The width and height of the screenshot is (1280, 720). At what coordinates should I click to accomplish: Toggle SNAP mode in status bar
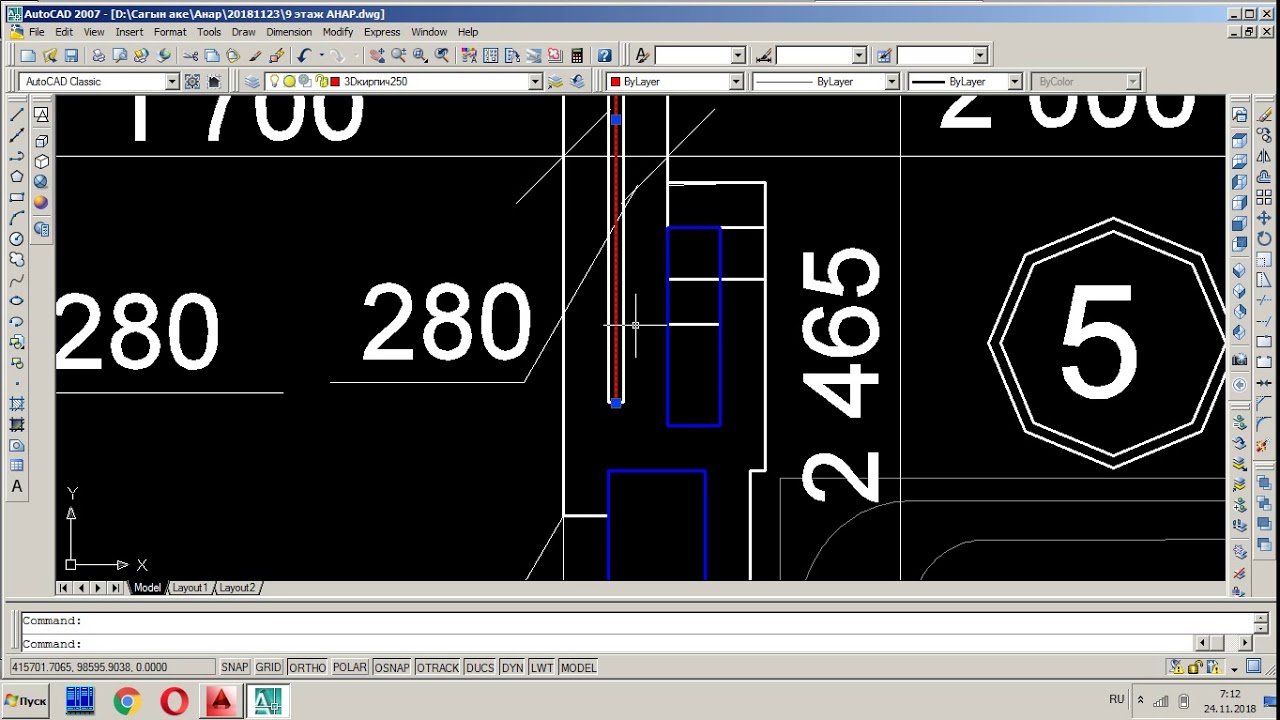tap(235, 668)
